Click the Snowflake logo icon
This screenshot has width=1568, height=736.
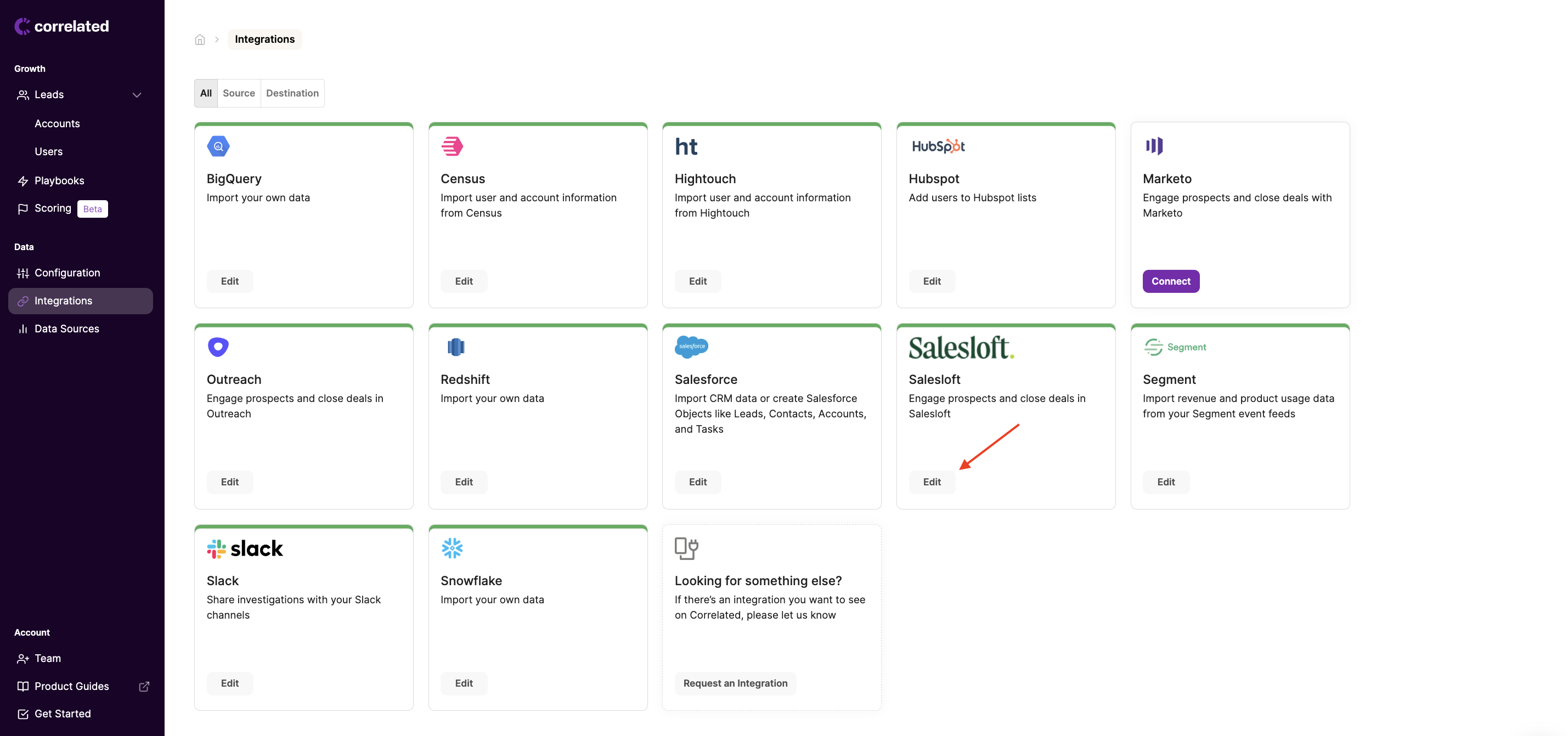(452, 548)
